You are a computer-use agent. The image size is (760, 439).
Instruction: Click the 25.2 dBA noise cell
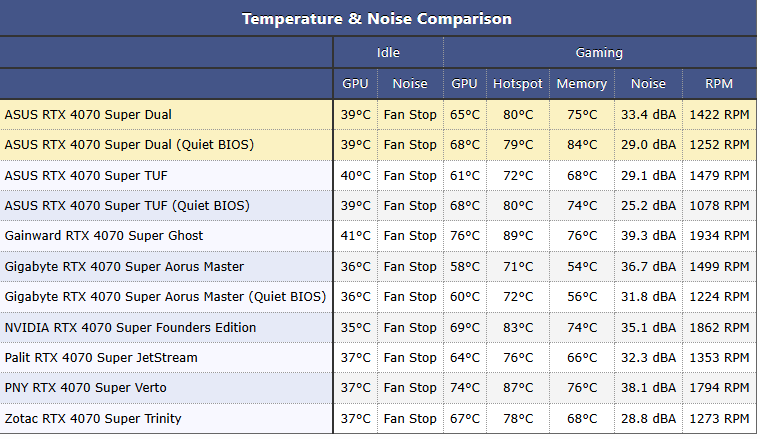(648, 206)
